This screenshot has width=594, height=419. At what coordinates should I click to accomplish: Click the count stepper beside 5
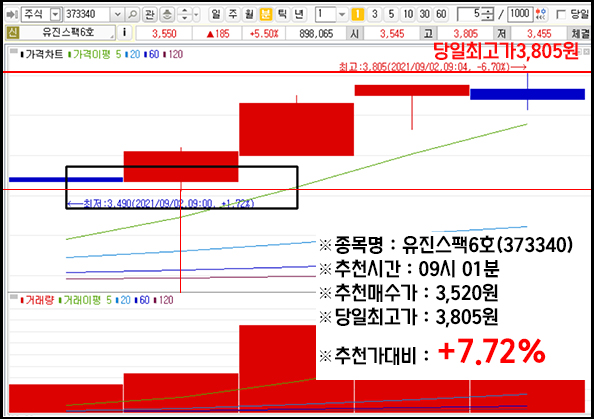coord(487,14)
